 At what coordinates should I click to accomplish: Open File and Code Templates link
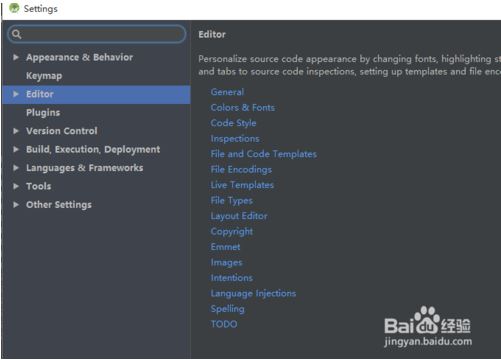click(264, 154)
